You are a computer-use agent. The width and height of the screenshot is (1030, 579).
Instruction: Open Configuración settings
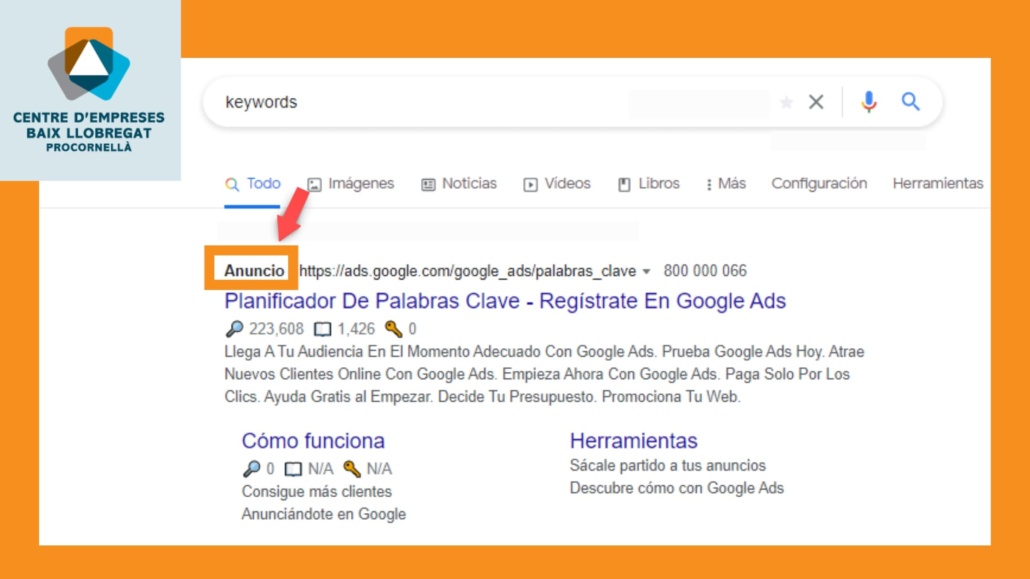(819, 183)
